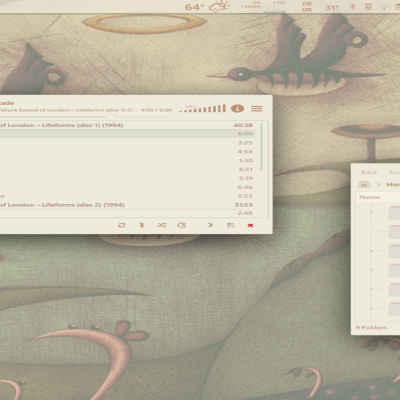Expand the fifth folder row in file manager
The image size is (400, 400).
tap(371, 289)
